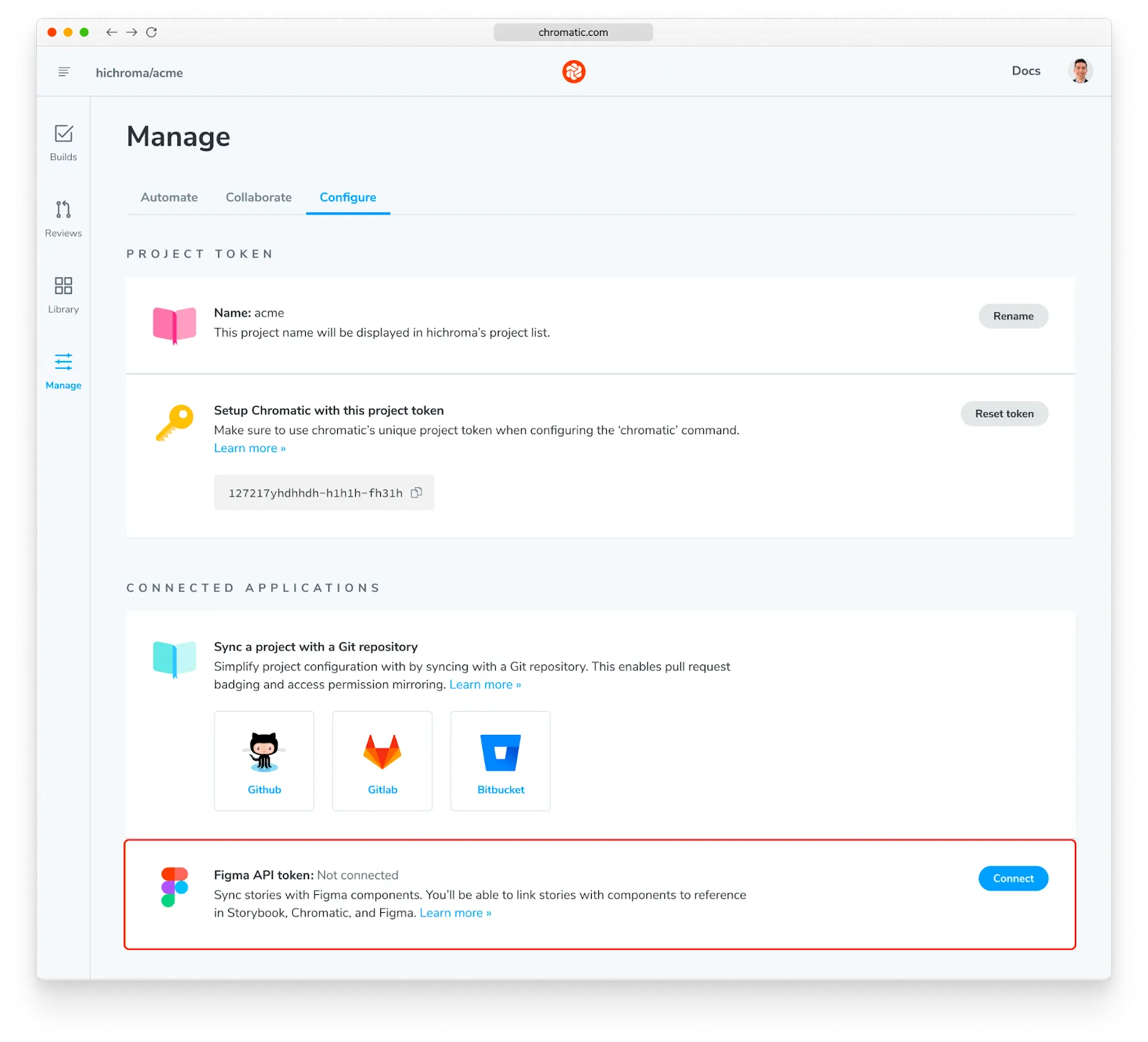Reload the page in the browser

click(151, 32)
